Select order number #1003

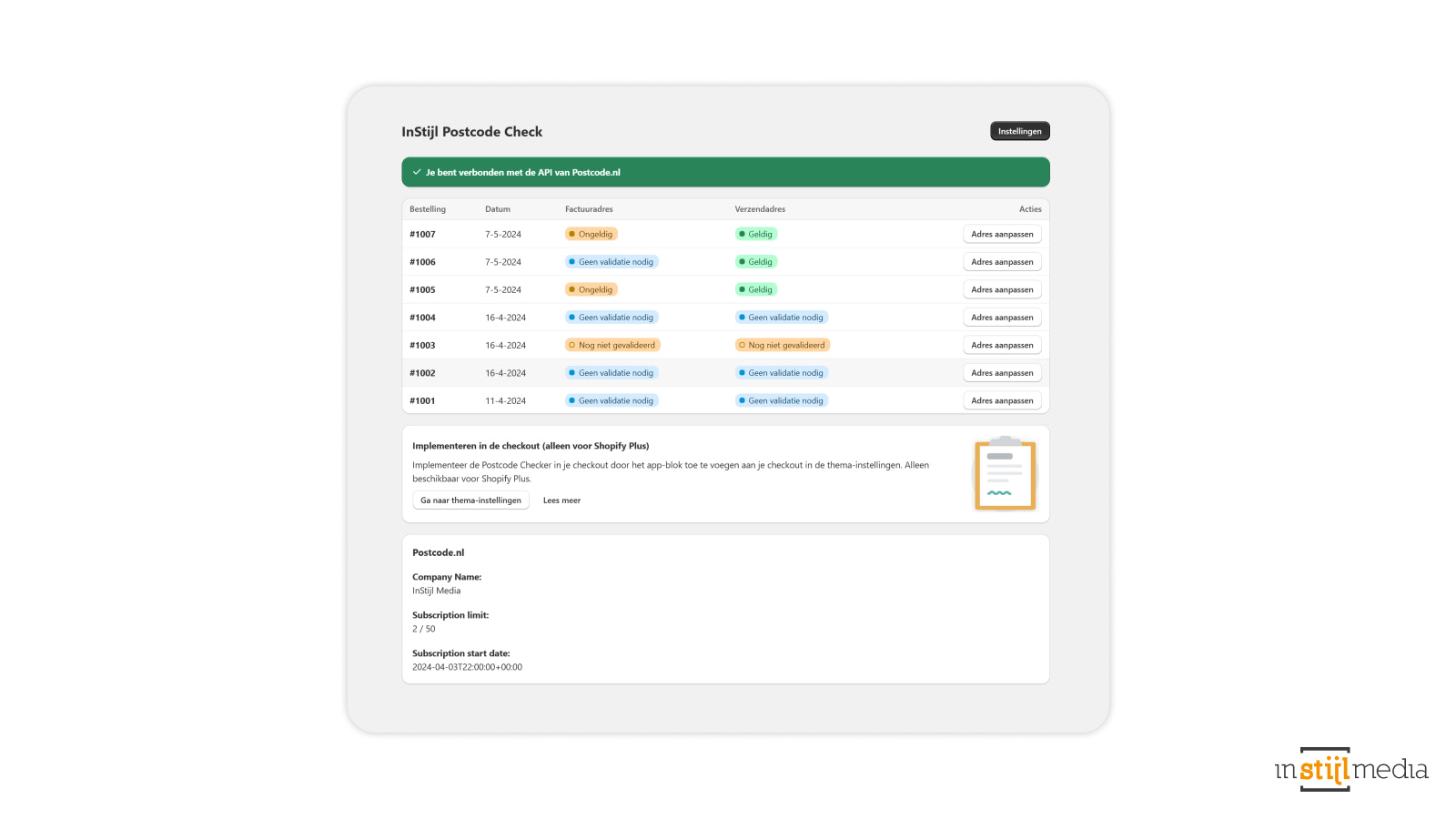[x=422, y=345]
